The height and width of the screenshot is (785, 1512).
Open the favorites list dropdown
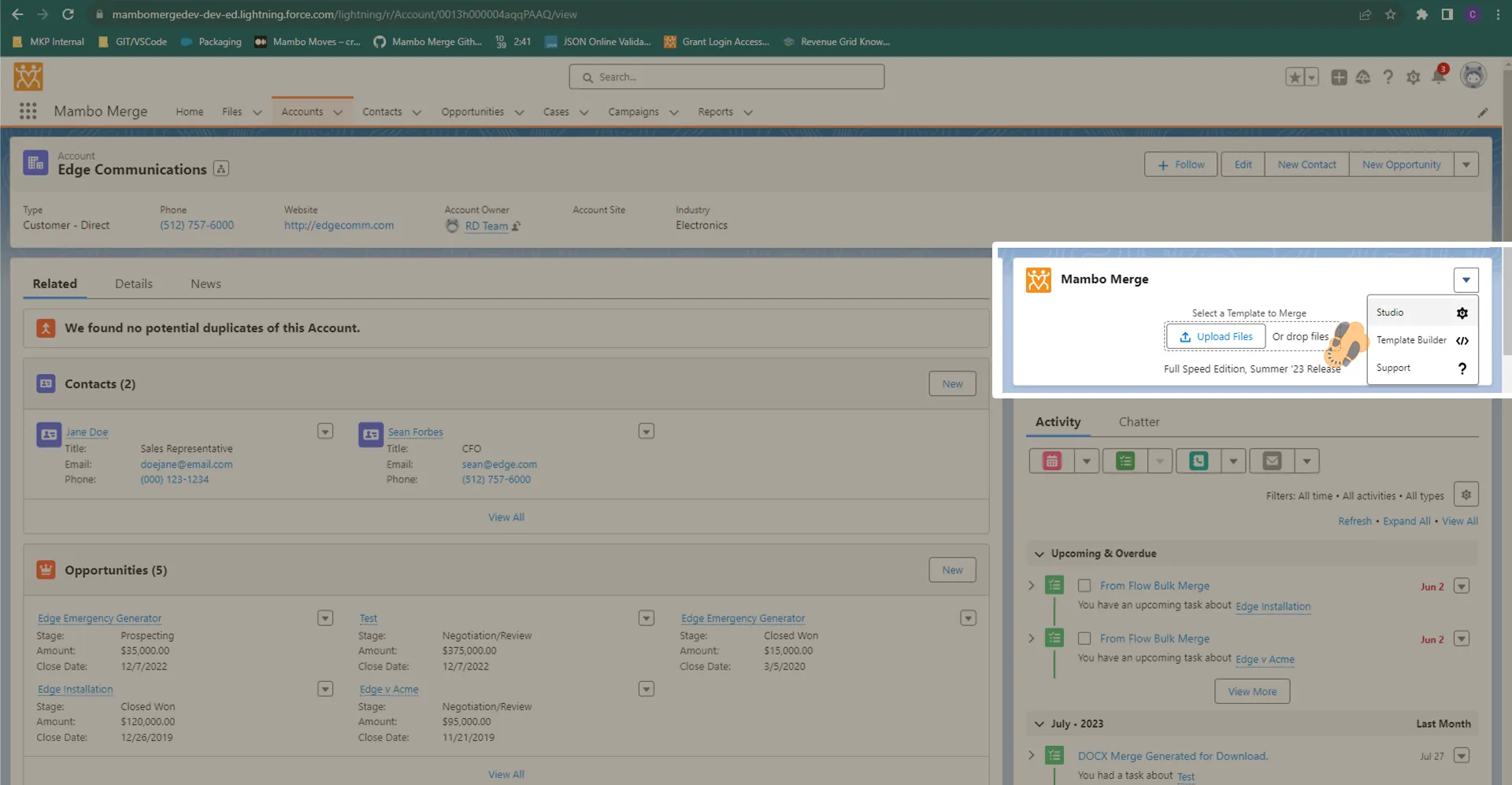[x=1311, y=77]
